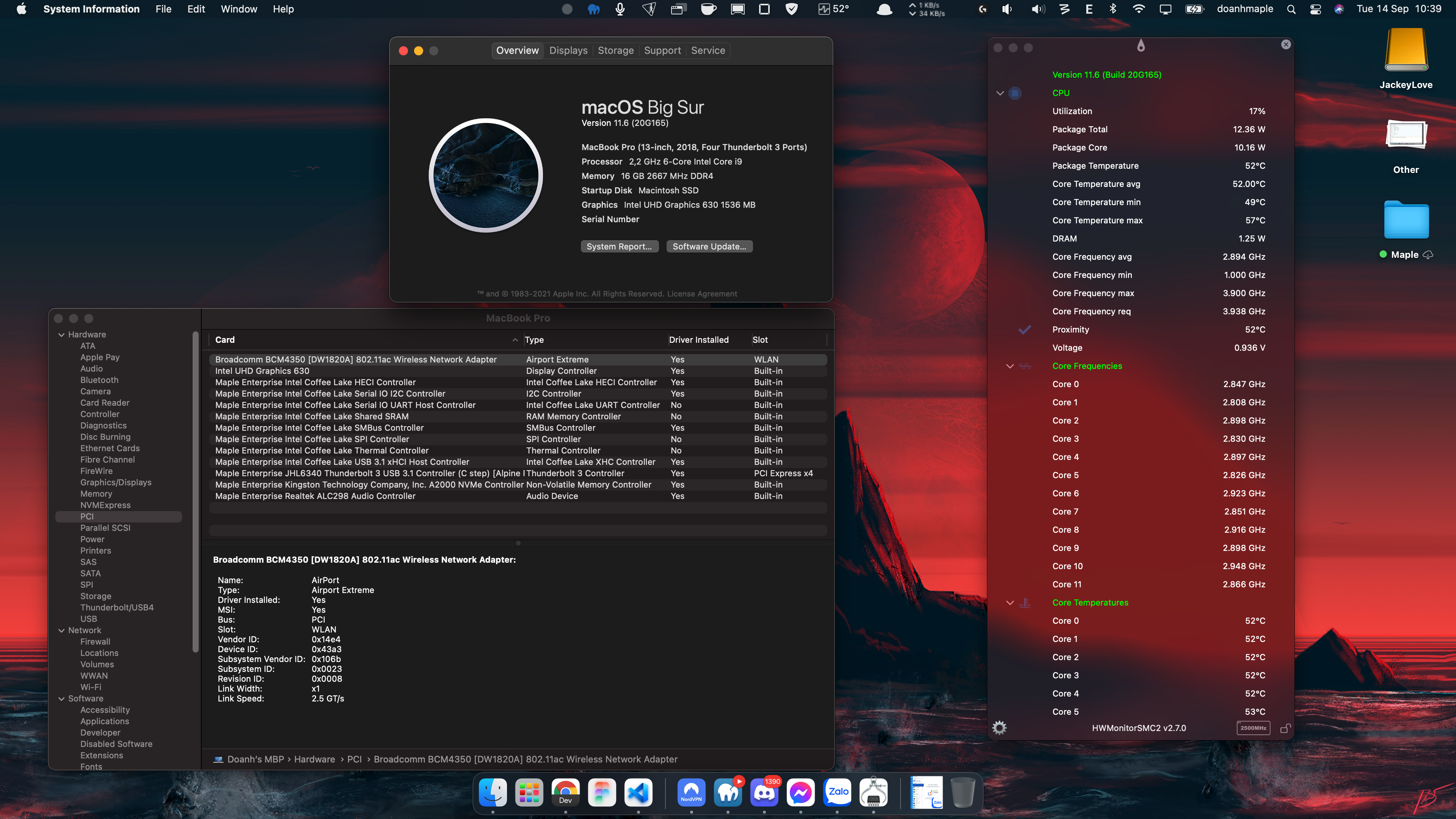Image resolution: width=1456 pixels, height=819 pixels.
Task: Sort the table by Card column header
Action: pos(225,340)
